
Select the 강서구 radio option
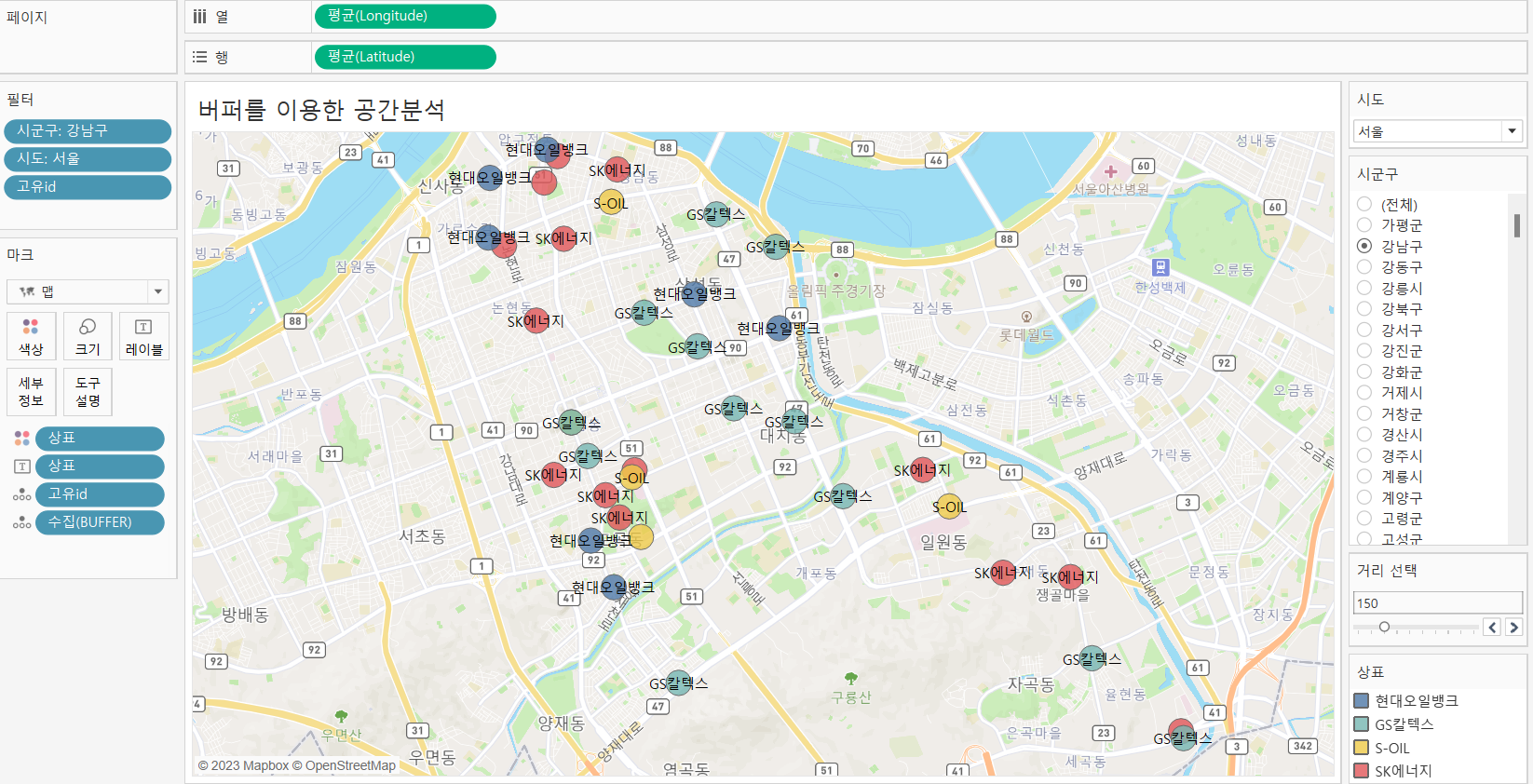[x=1364, y=330]
